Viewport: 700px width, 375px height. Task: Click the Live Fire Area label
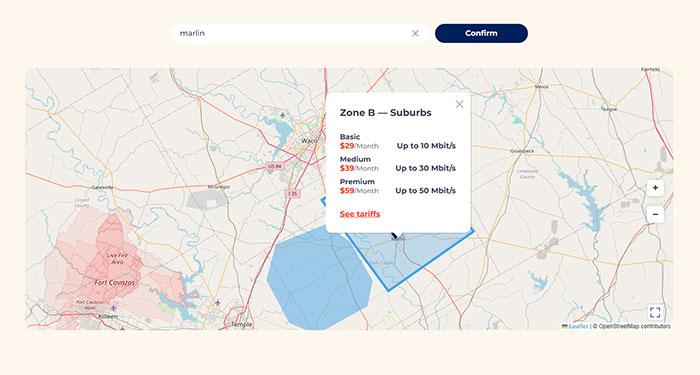[x=117, y=258]
